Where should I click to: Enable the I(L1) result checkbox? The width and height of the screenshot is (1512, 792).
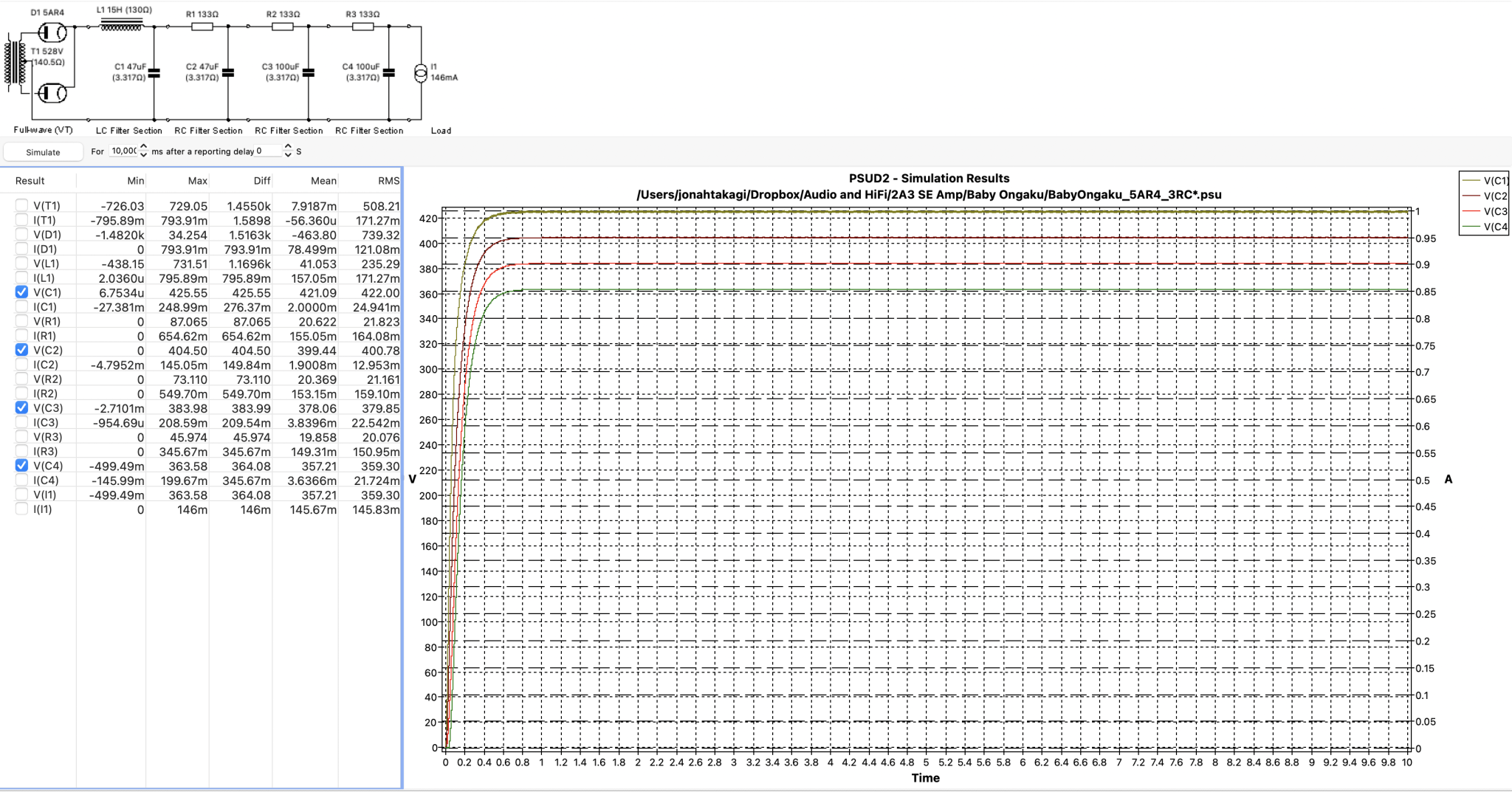coord(21,278)
